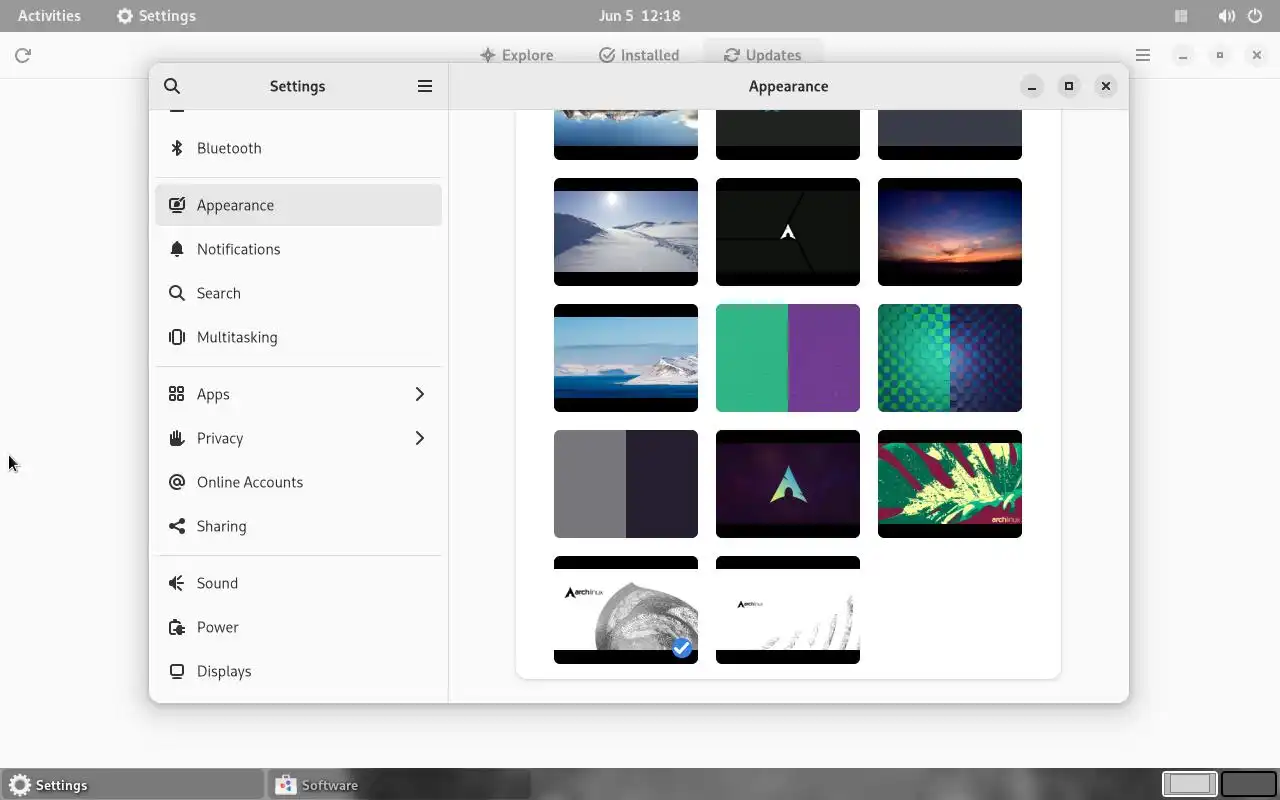Click the power icon in top bar
The height and width of the screenshot is (800, 1280).
(x=1256, y=16)
